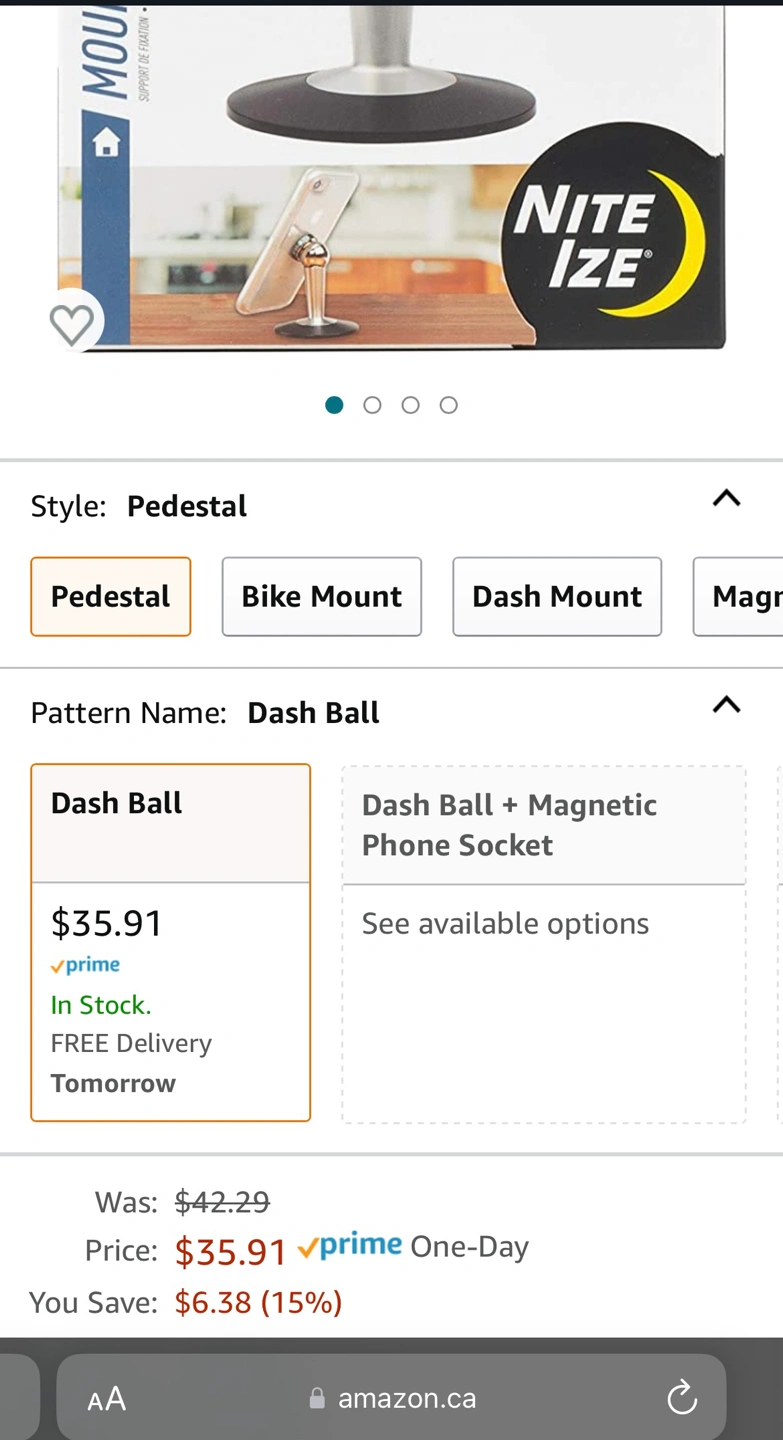Tap the prime logo beside price
The width and height of the screenshot is (783, 1440).
tap(350, 1246)
